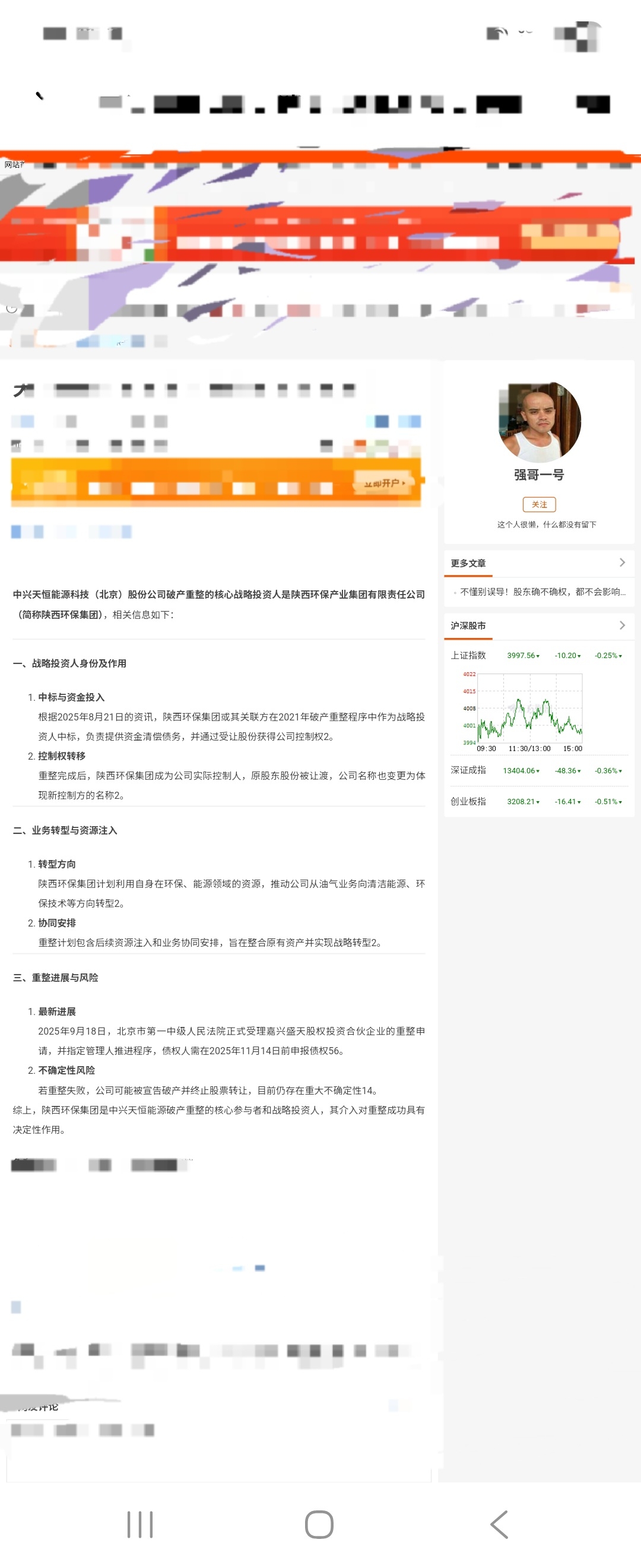641x1568 pixels.
Task: Open 深证成指 quote row
Action: 539,770
